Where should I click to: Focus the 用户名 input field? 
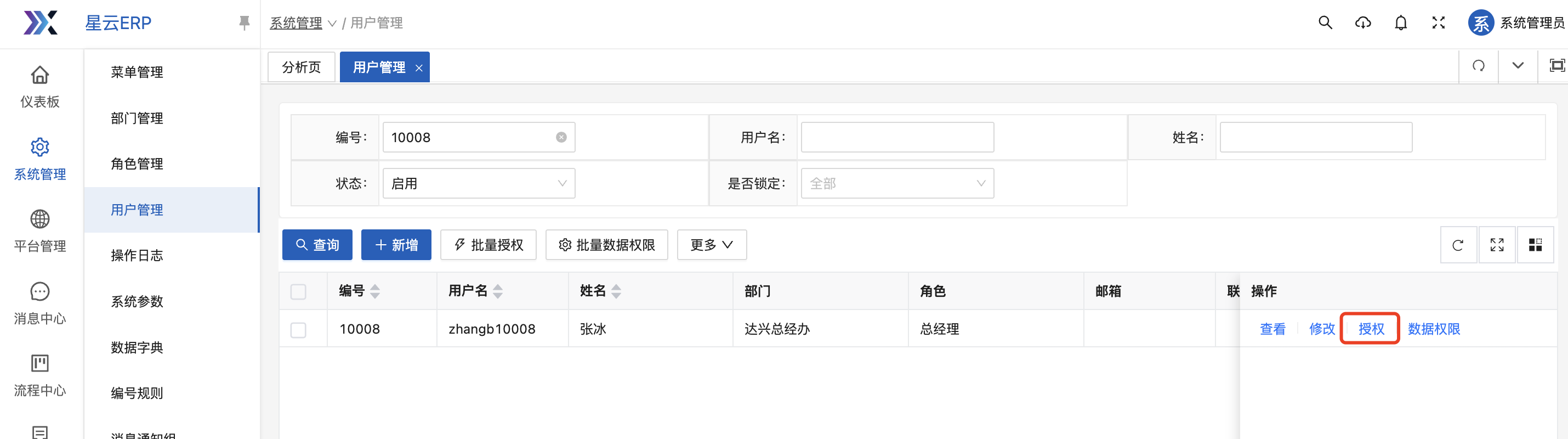tap(896, 138)
